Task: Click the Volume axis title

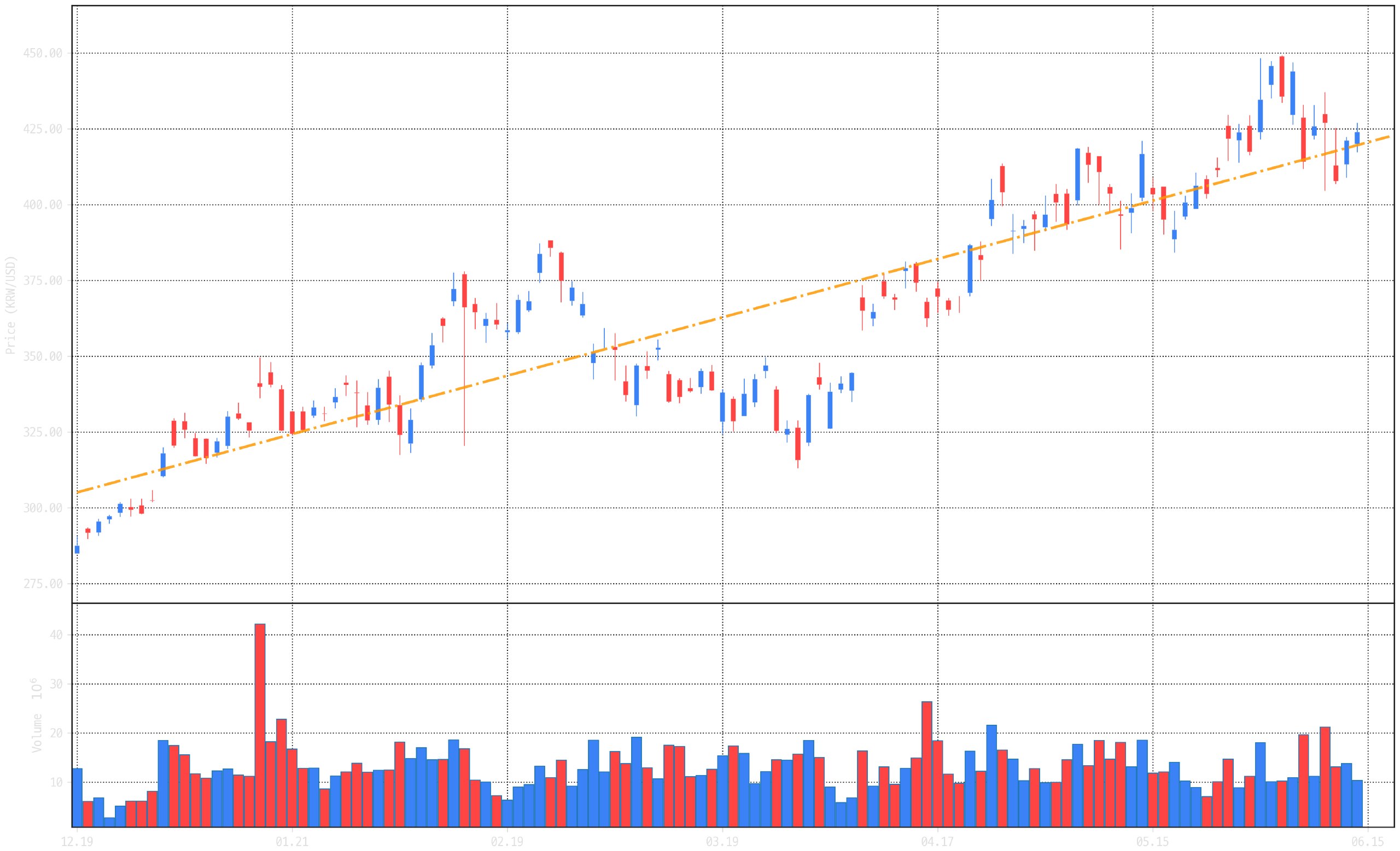Action: [36, 733]
